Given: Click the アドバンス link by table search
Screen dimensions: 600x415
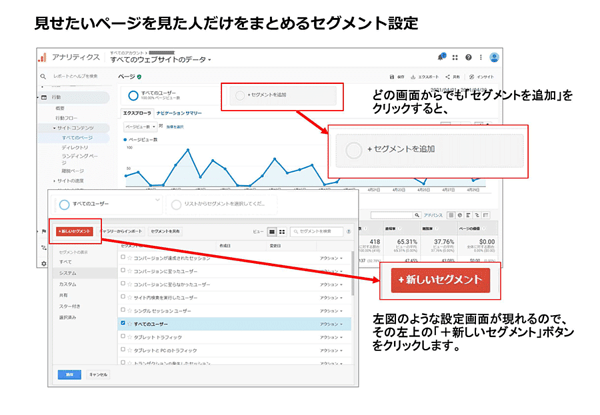Looking at the screenshot, I should click(x=433, y=215).
